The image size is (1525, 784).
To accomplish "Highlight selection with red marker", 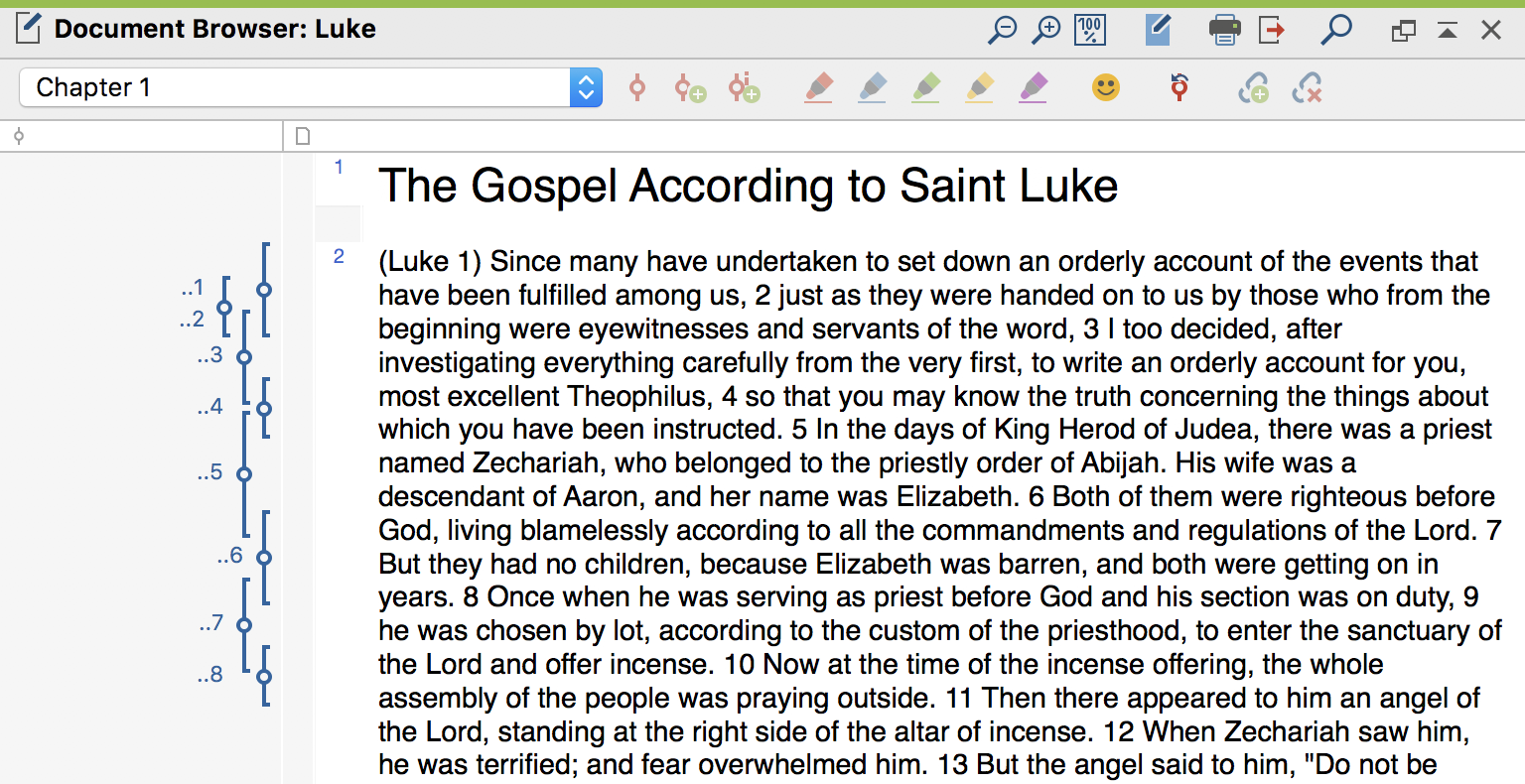I will pos(819,87).
